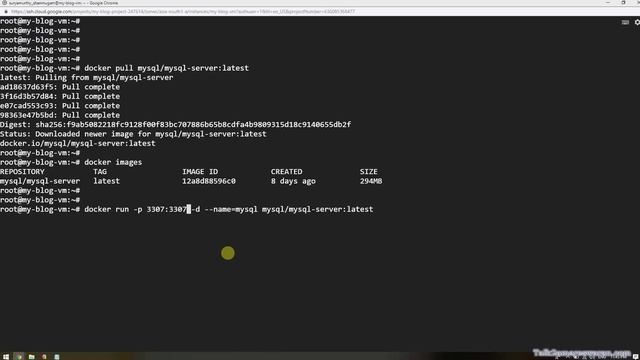Click the 'docker pull mysql/mysql-server:latest' command
The height and width of the screenshot is (360, 640).
166,68
